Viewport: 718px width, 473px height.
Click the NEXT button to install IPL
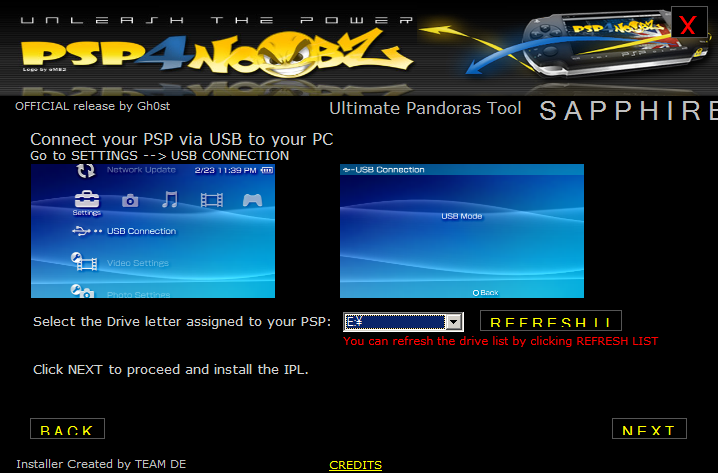(x=649, y=429)
